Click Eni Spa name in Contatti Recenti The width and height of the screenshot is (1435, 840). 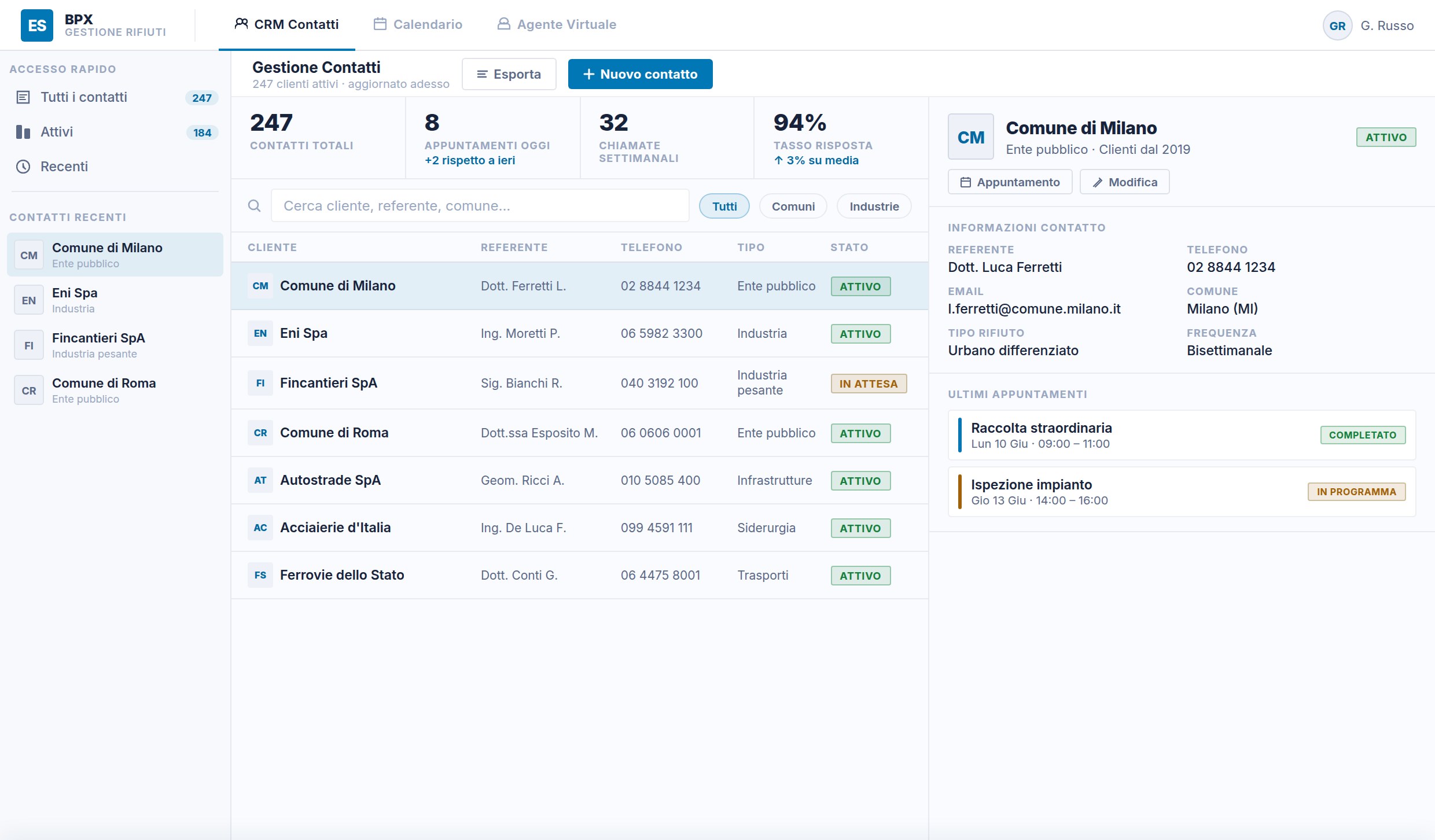coord(75,293)
